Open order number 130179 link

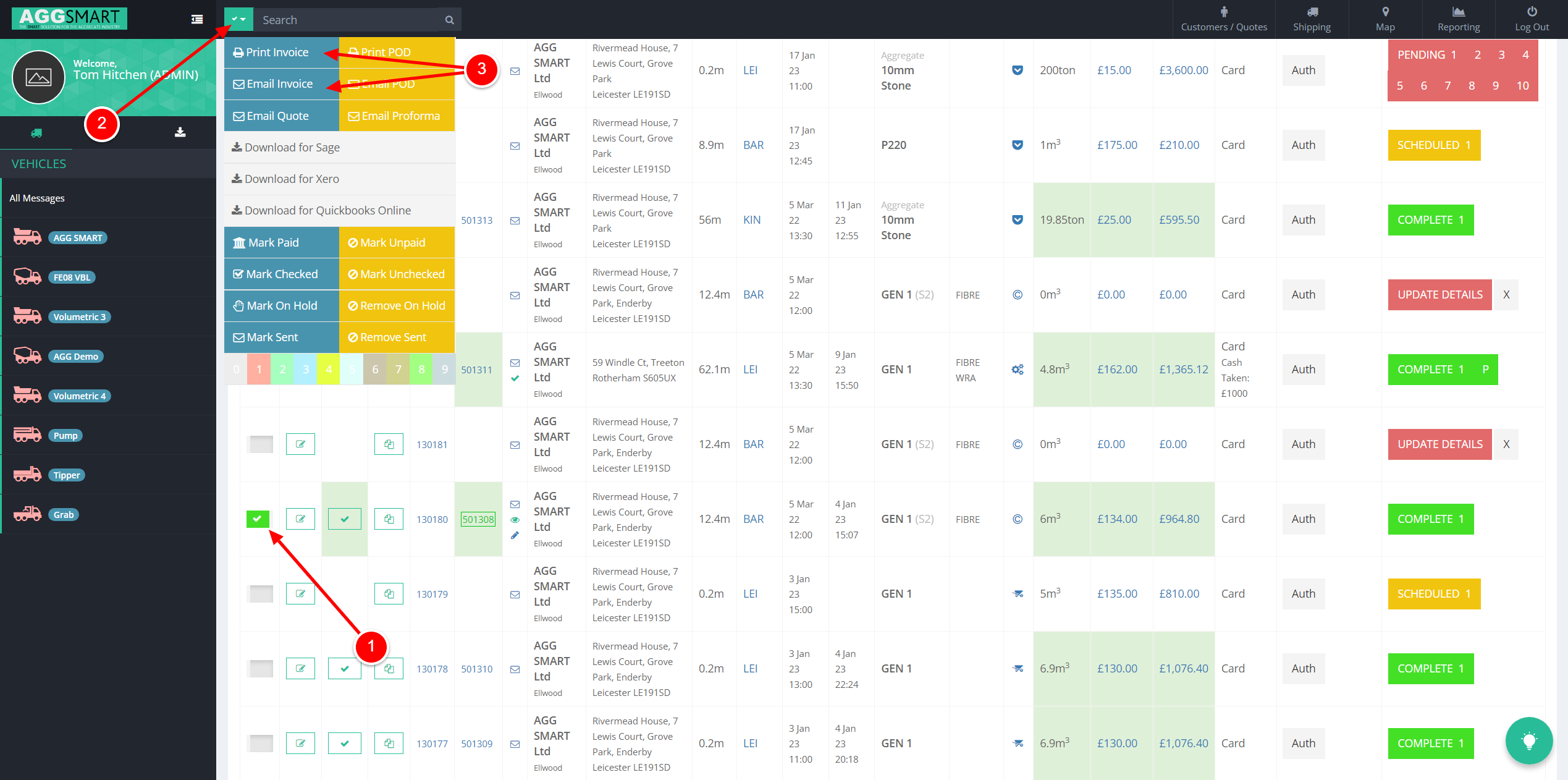click(x=432, y=594)
